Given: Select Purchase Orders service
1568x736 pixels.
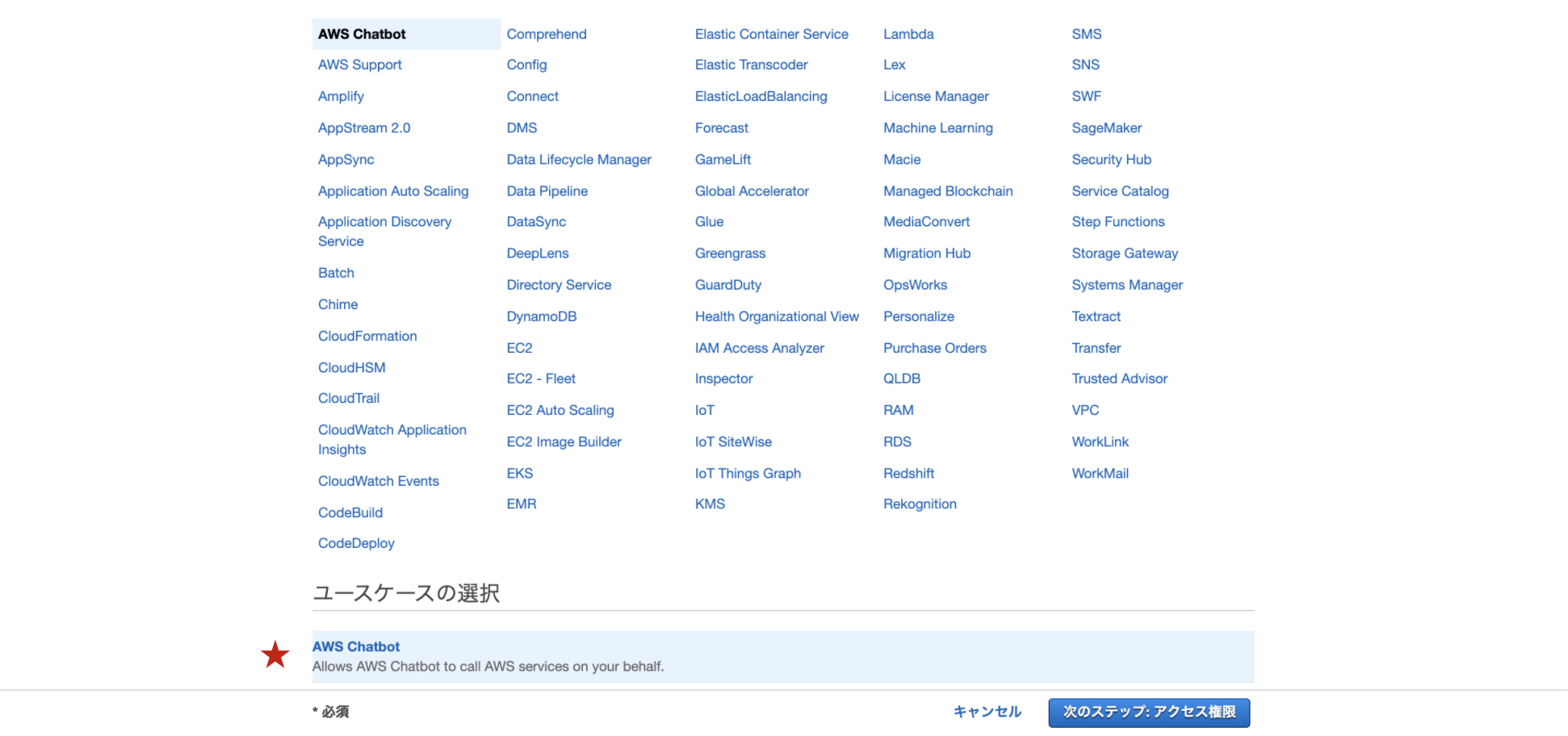Looking at the screenshot, I should pos(935,348).
